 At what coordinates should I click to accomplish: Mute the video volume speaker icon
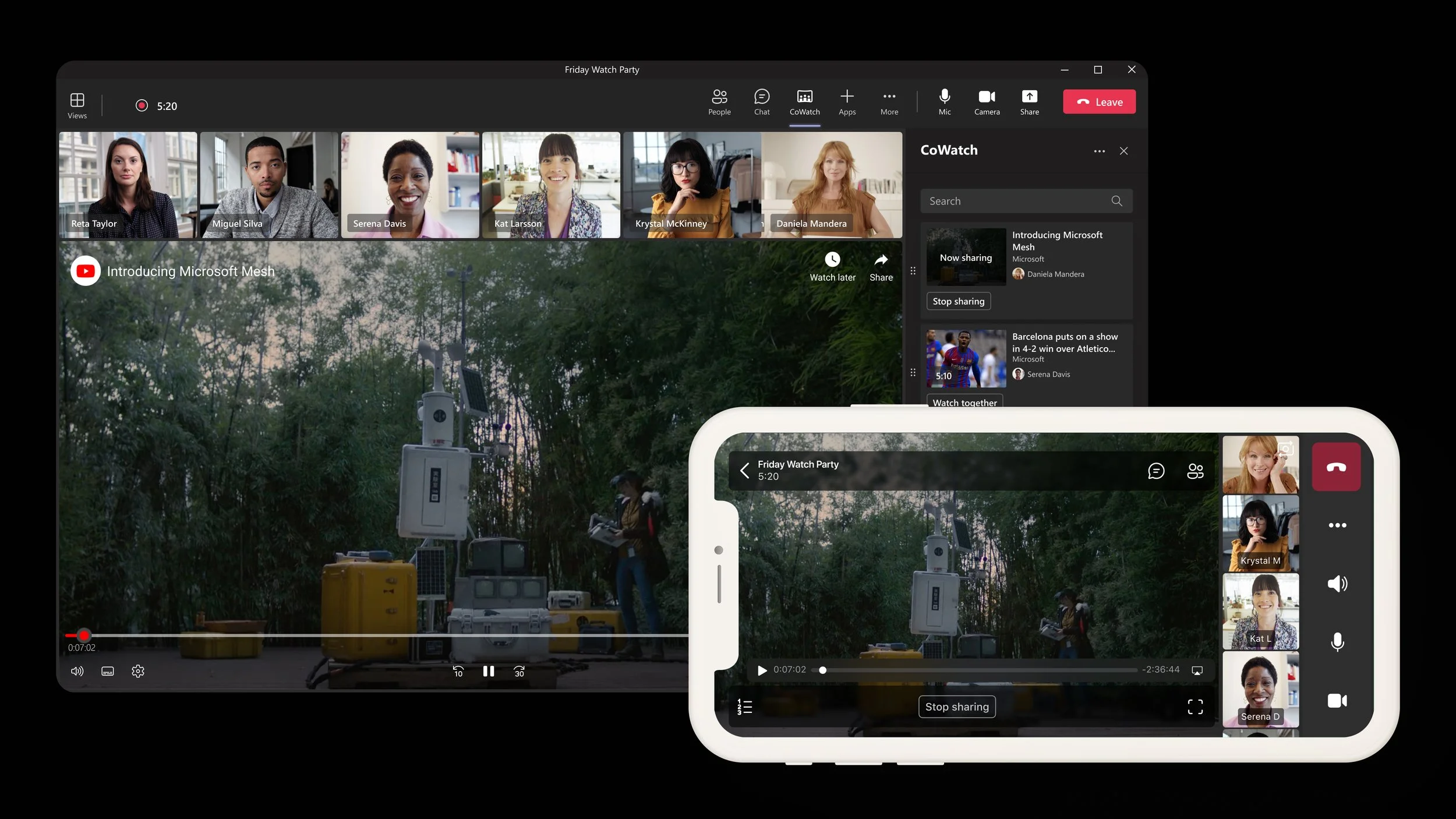77,671
